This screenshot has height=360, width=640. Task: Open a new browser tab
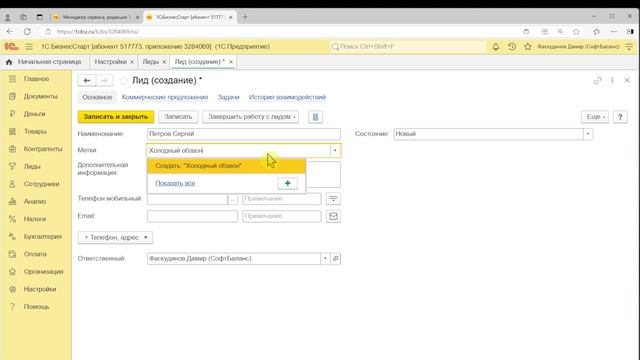[245, 17]
